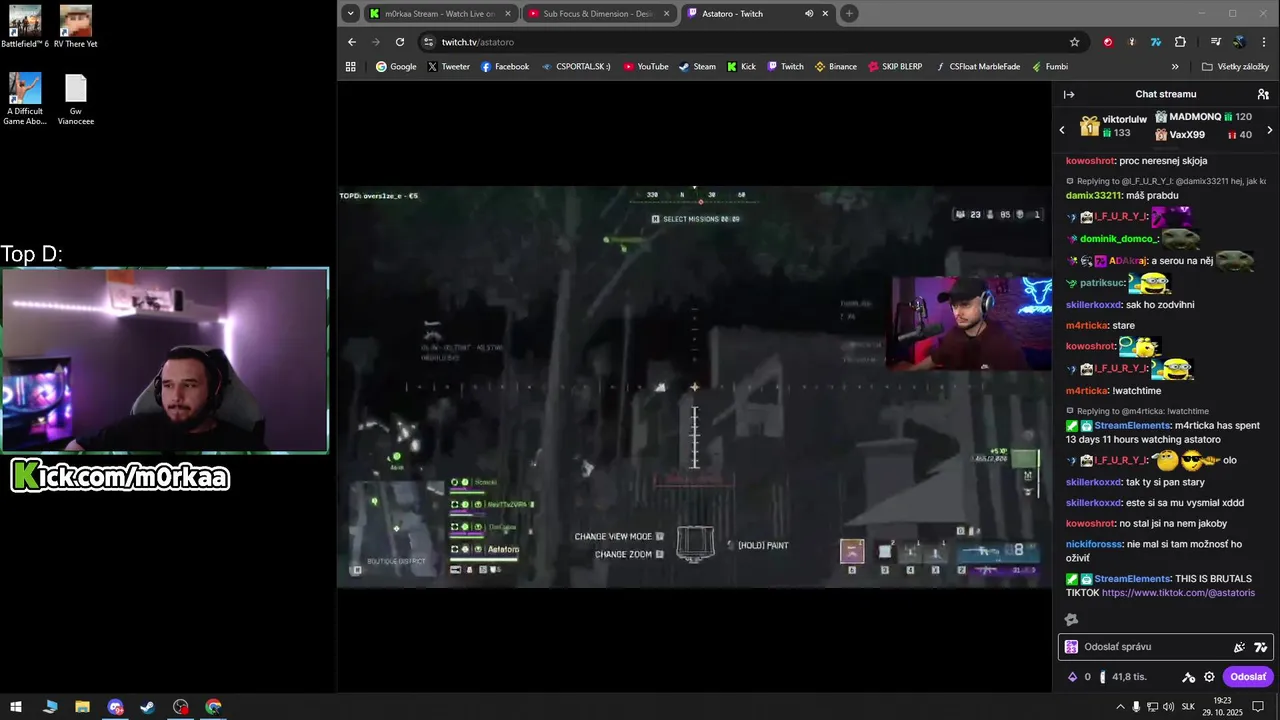
Task: Open Chrome media controls icon
Action: 1216,42
